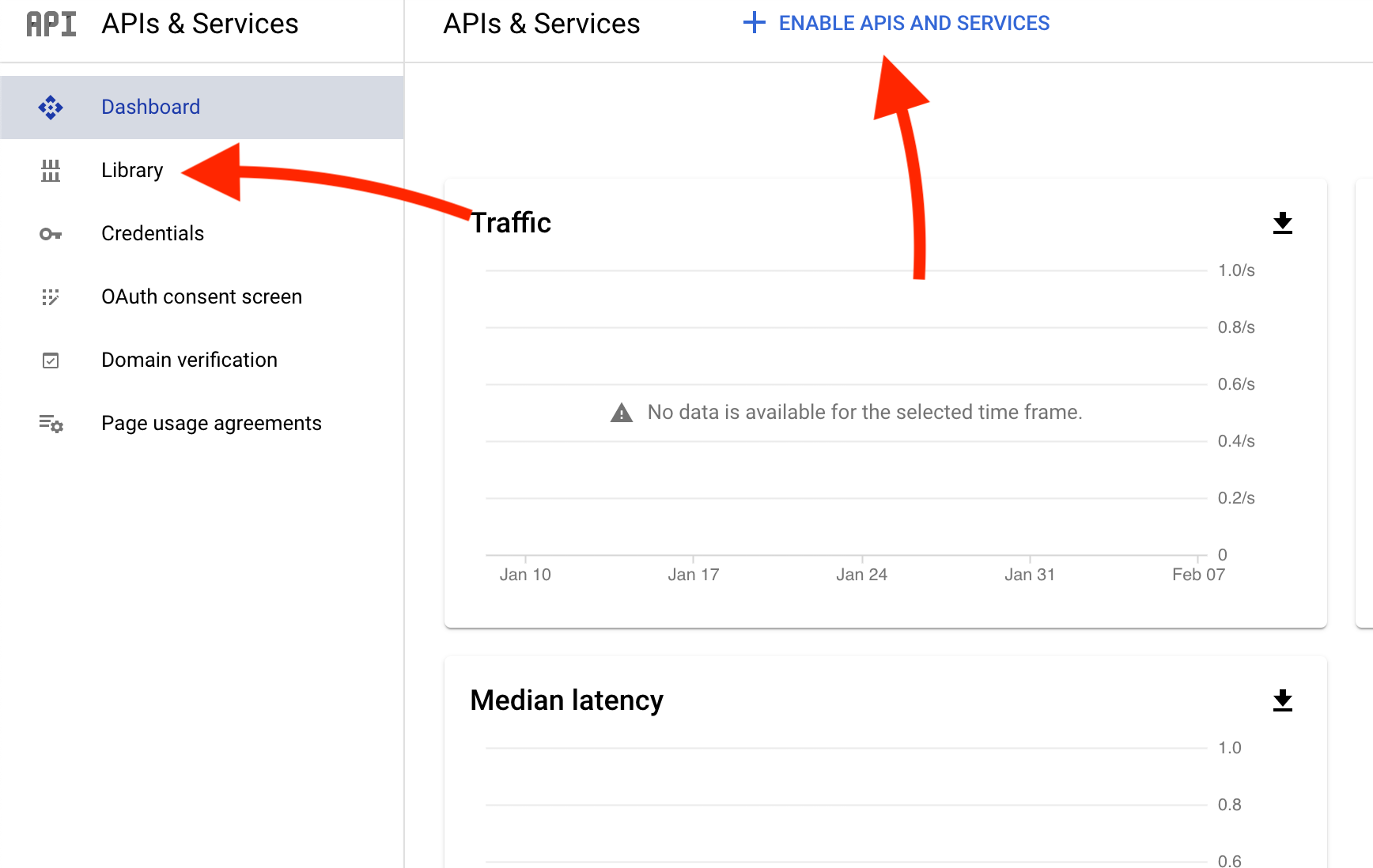Click the API logo icon
This screenshot has height=868, width=1373.
tap(51, 24)
